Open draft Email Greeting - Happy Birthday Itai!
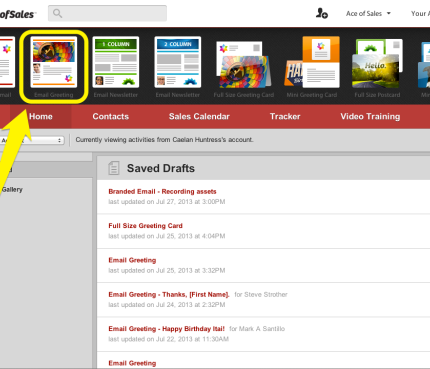The height and width of the screenshot is (369, 430). point(166,329)
